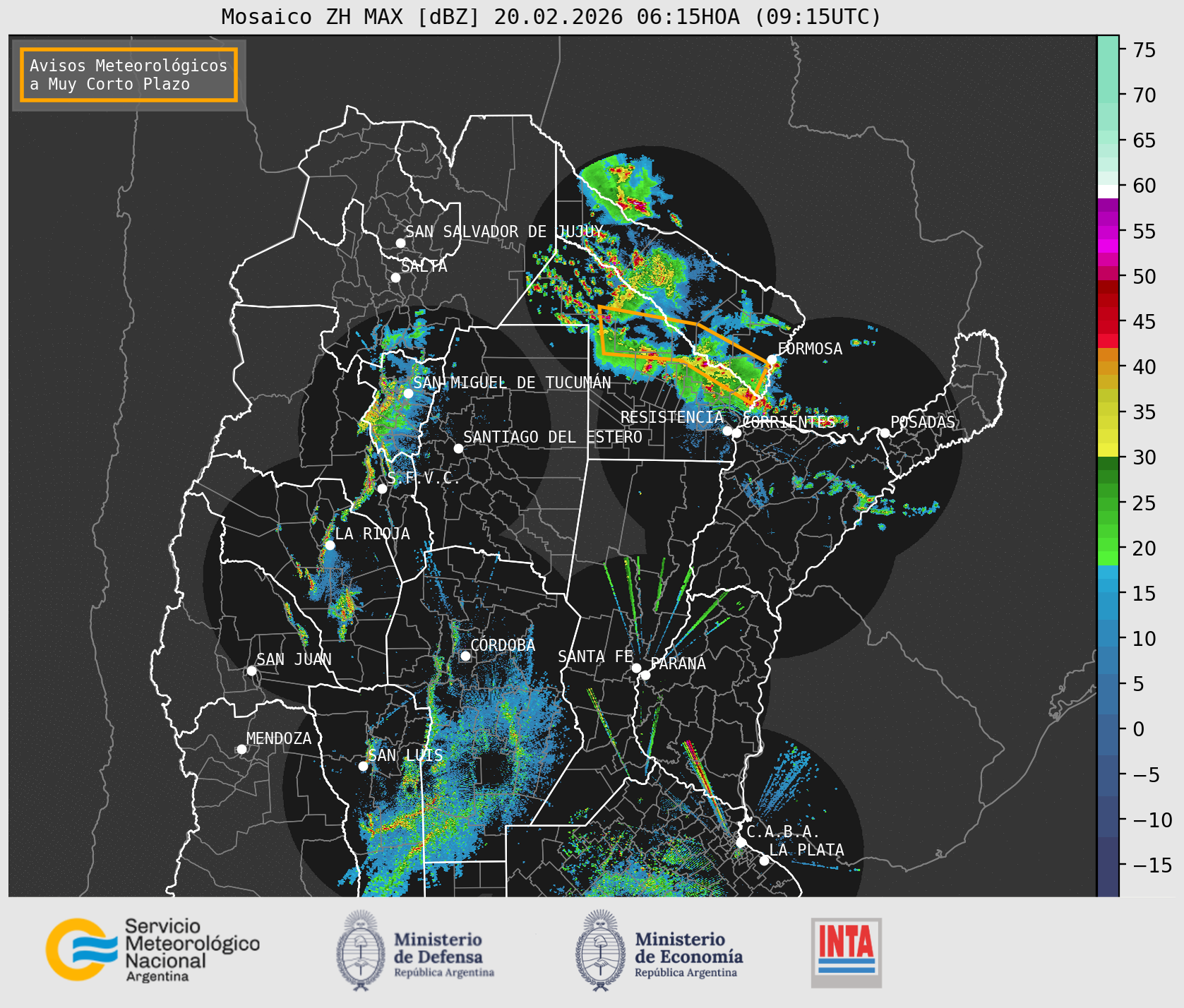The width and height of the screenshot is (1184, 1008).
Task: Click the 75 label on the color scale
Action: click(1144, 50)
